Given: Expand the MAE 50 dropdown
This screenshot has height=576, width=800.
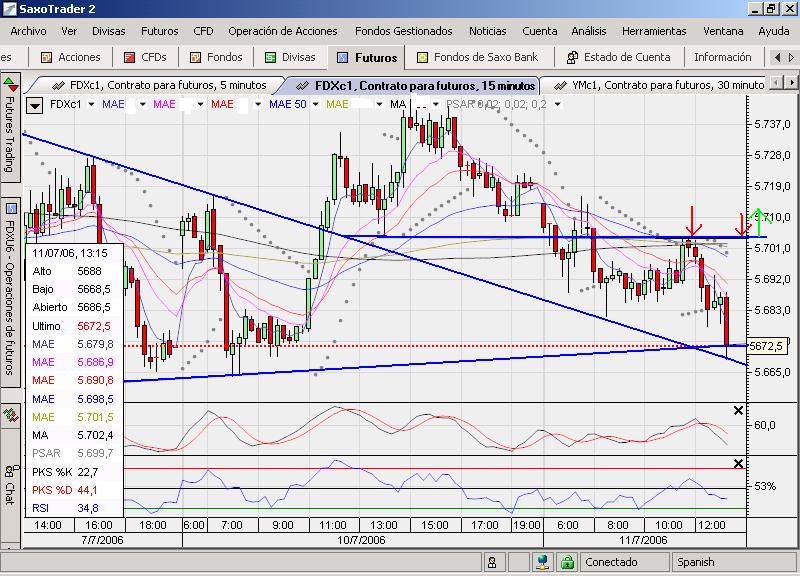Looking at the screenshot, I should 316,105.
